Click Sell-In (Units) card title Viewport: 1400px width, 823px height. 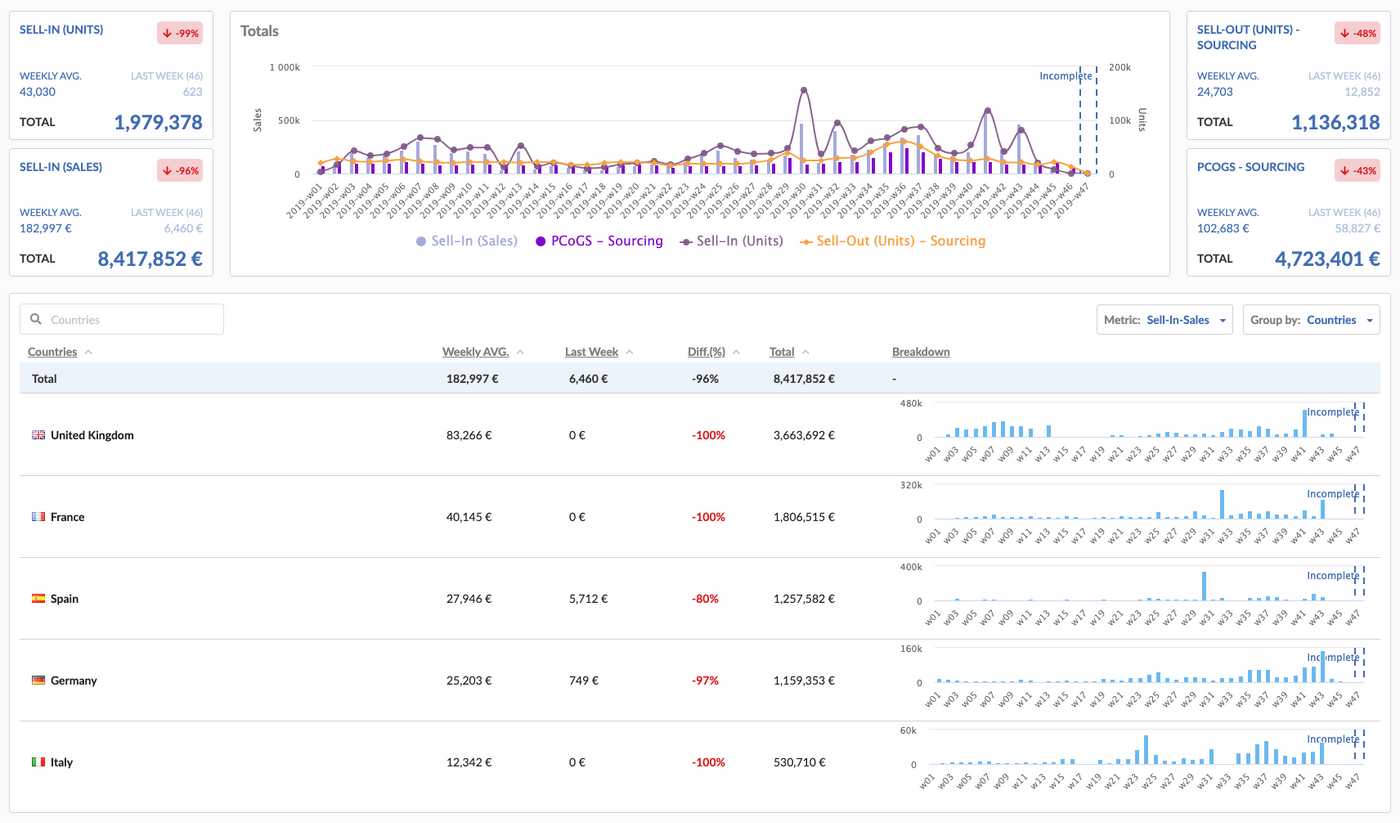pos(61,31)
